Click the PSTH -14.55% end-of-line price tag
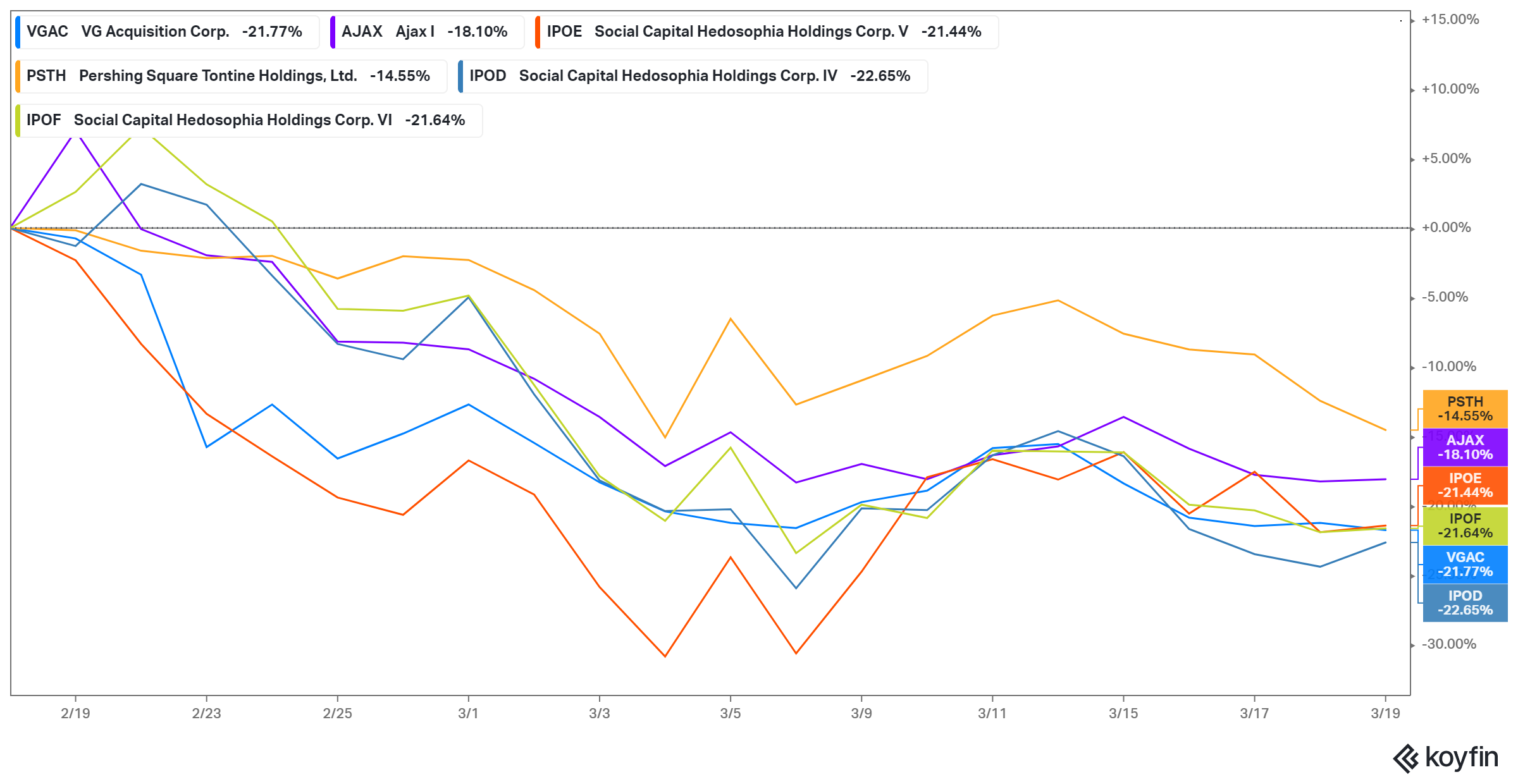This screenshot has height=784, width=1518. [1465, 409]
